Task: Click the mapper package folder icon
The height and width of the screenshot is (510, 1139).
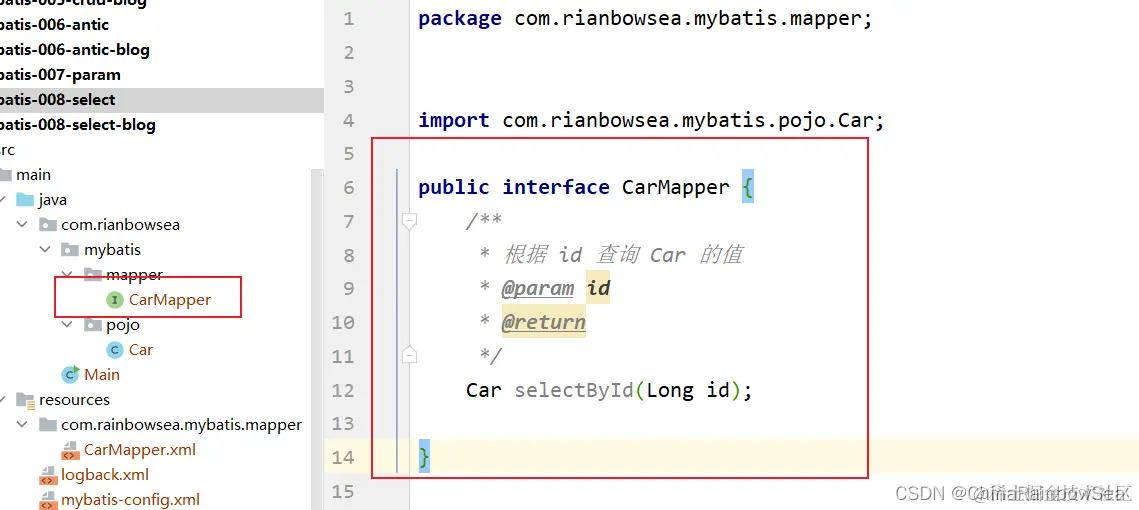Action: (x=93, y=275)
